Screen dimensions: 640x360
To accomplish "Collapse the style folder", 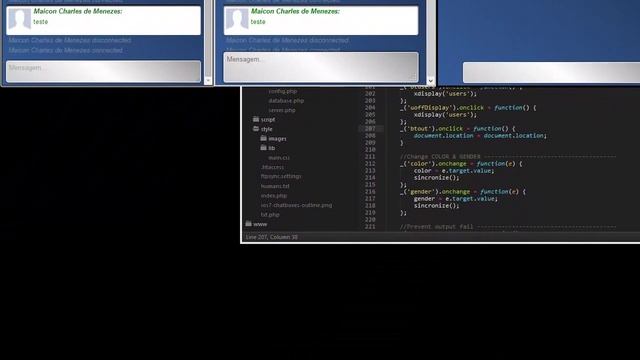I will [x=262, y=129].
